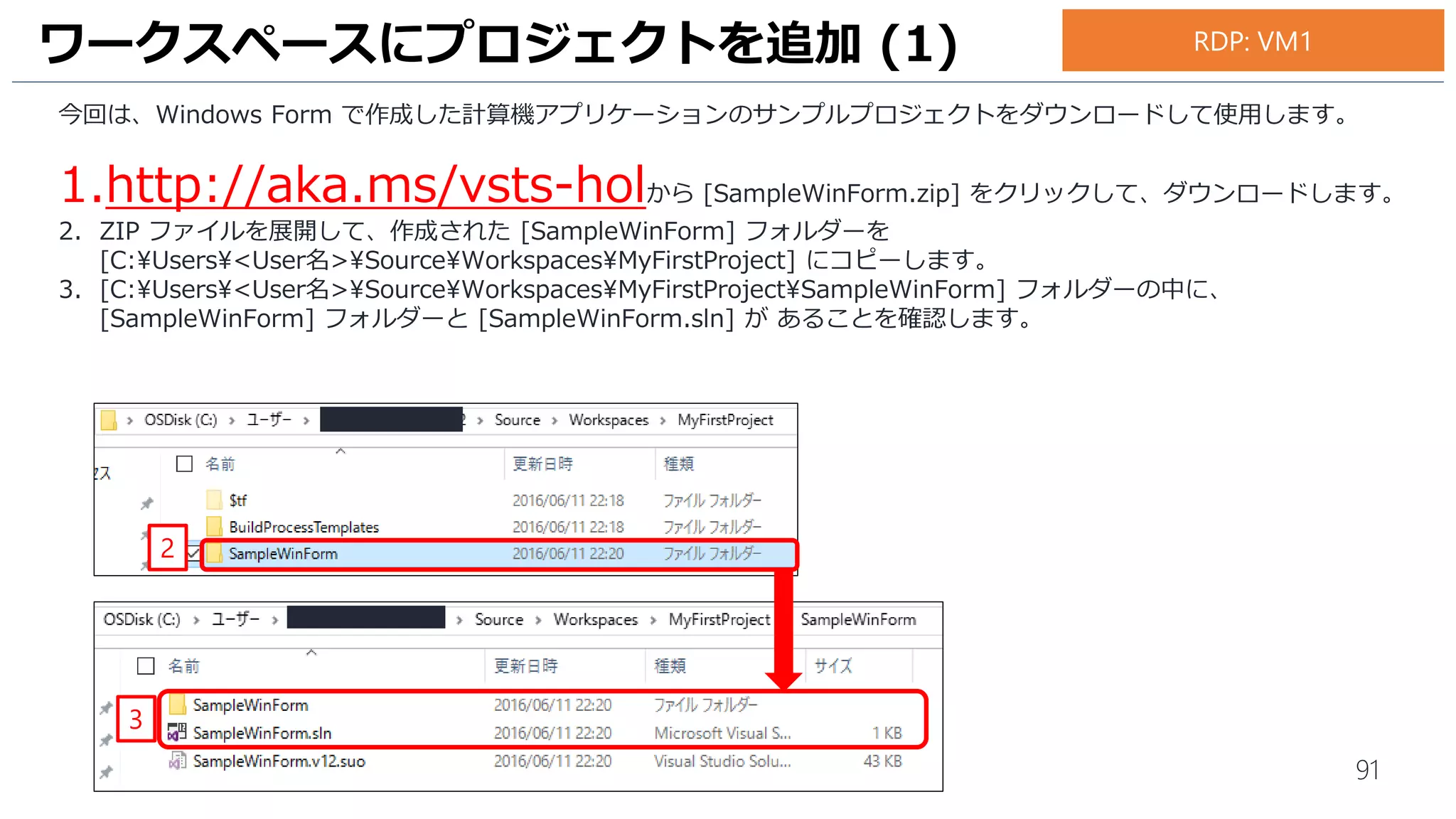The image size is (1456, 819).
Task: Click MyFirstProject breadcrumb in lower window
Action: tap(719, 619)
